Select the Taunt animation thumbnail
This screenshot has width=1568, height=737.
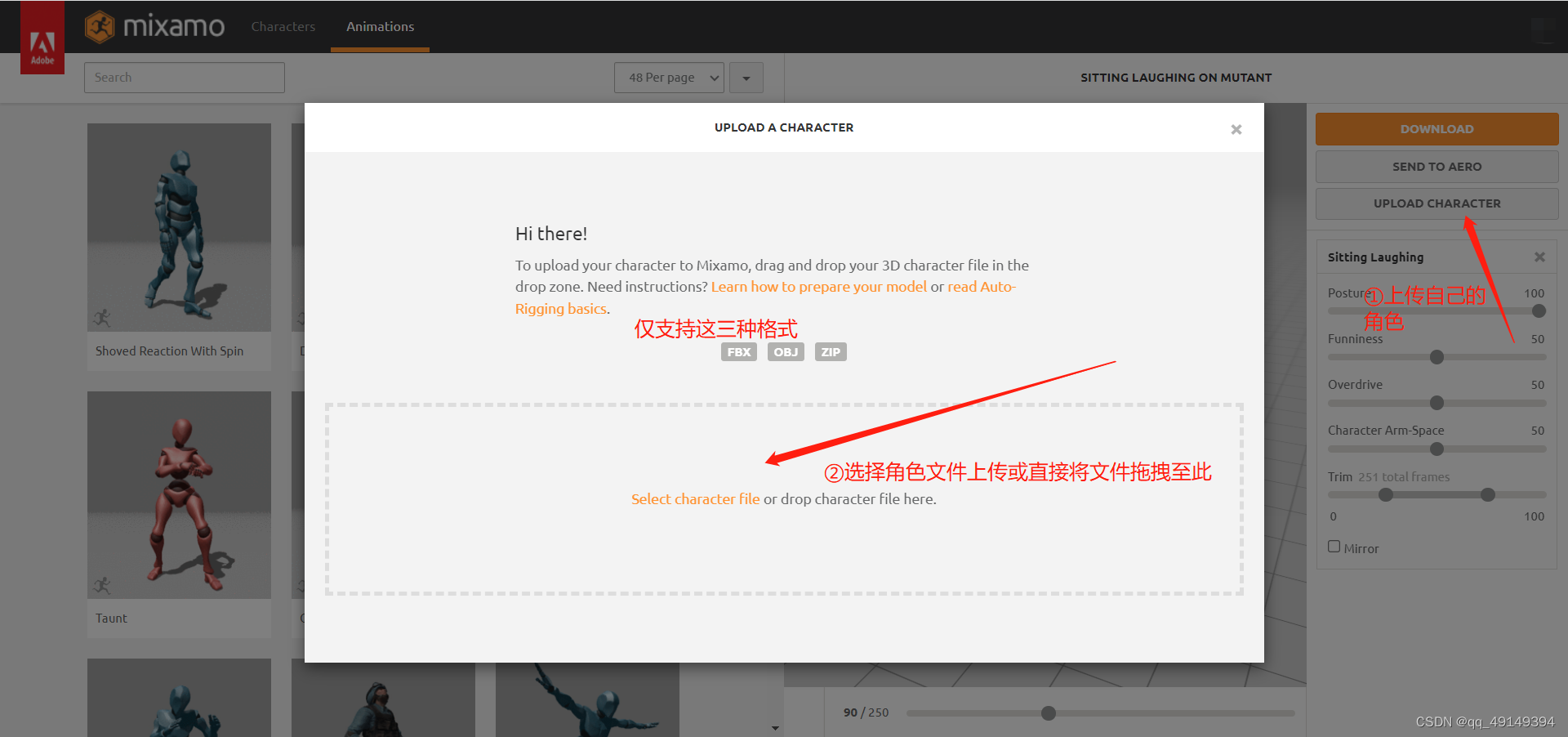(179, 495)
